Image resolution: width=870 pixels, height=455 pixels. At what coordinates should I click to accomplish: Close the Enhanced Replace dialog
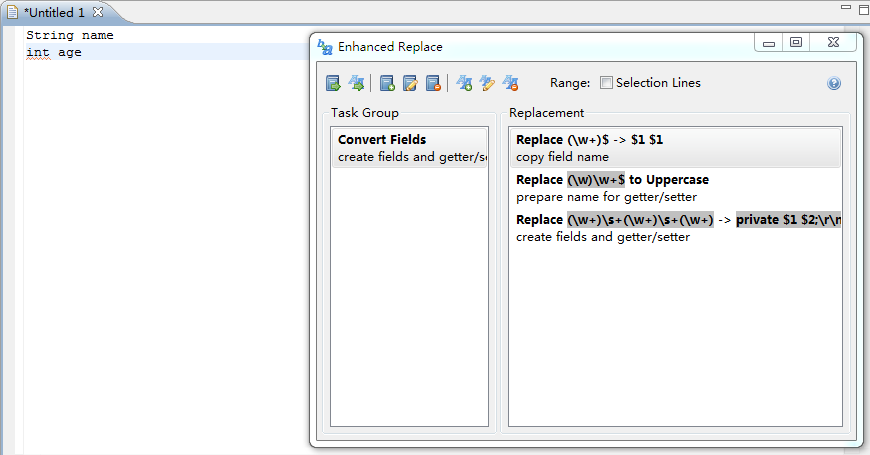point(833,43)
